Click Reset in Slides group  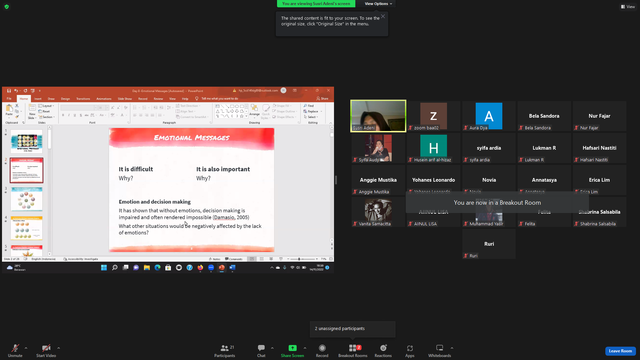(x=44, y=111)
